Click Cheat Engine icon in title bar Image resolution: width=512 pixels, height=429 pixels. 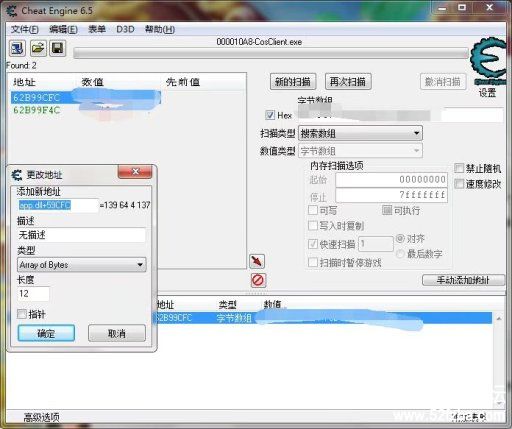[12, 11]
